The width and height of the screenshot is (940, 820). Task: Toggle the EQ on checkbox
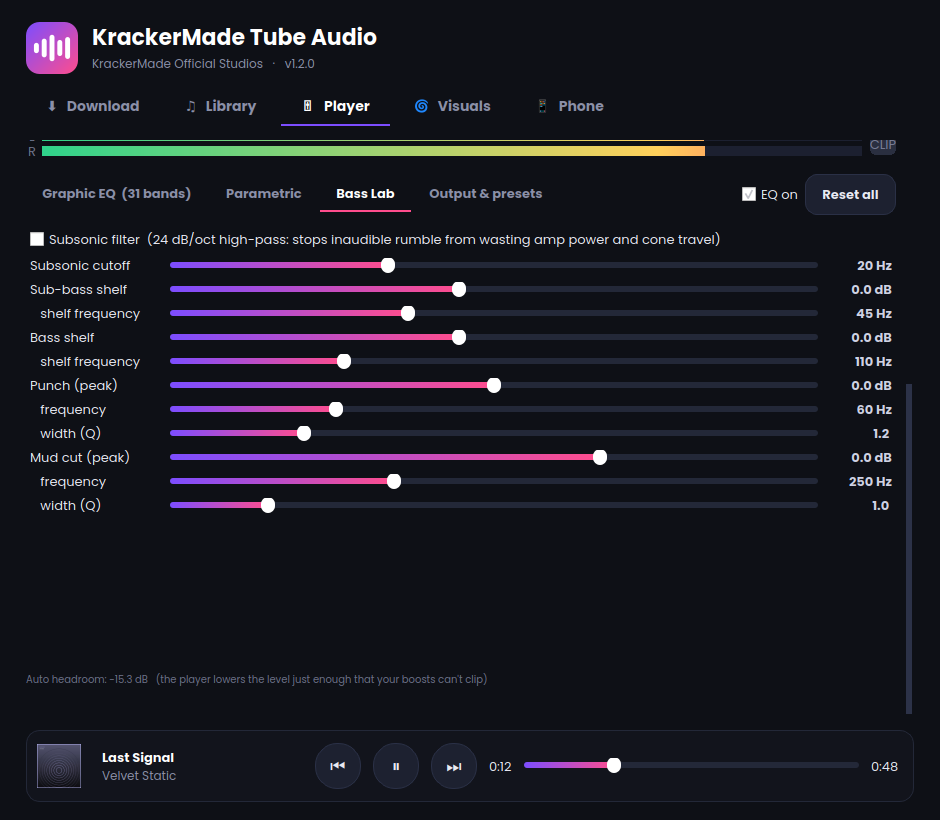pyautogui.click(x=749, y=194)
